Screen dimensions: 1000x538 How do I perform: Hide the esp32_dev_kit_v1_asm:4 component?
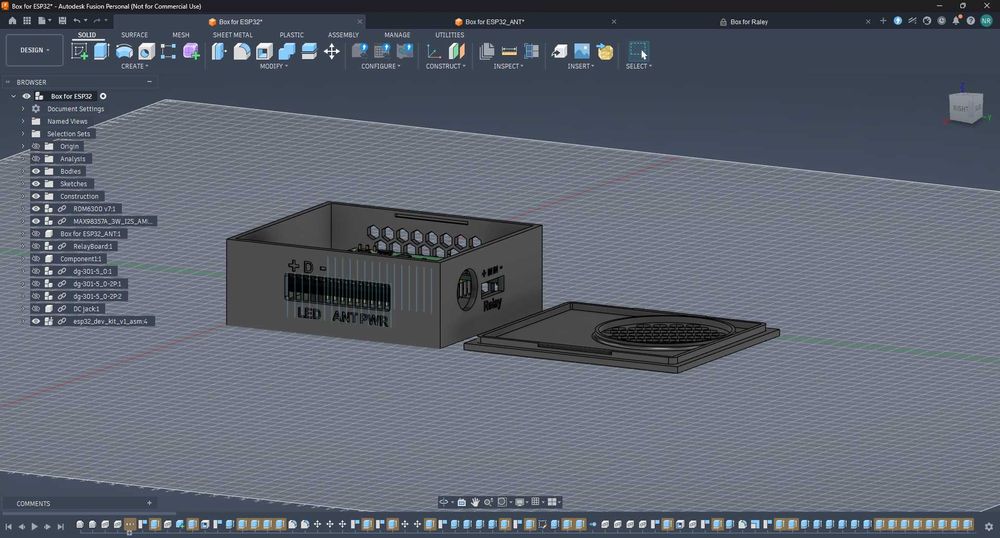[36, 321]
